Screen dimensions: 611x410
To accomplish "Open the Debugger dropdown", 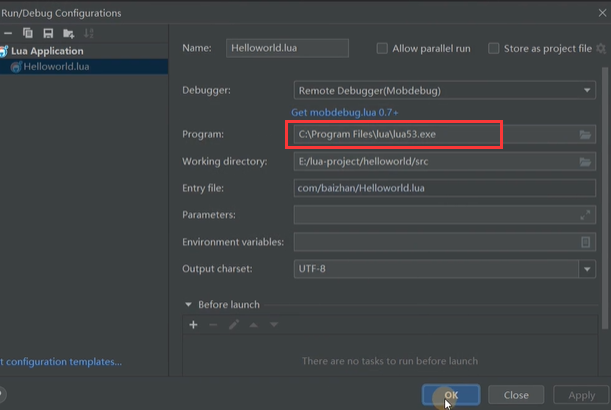I will pyautogui.click(x=445, y=90).
